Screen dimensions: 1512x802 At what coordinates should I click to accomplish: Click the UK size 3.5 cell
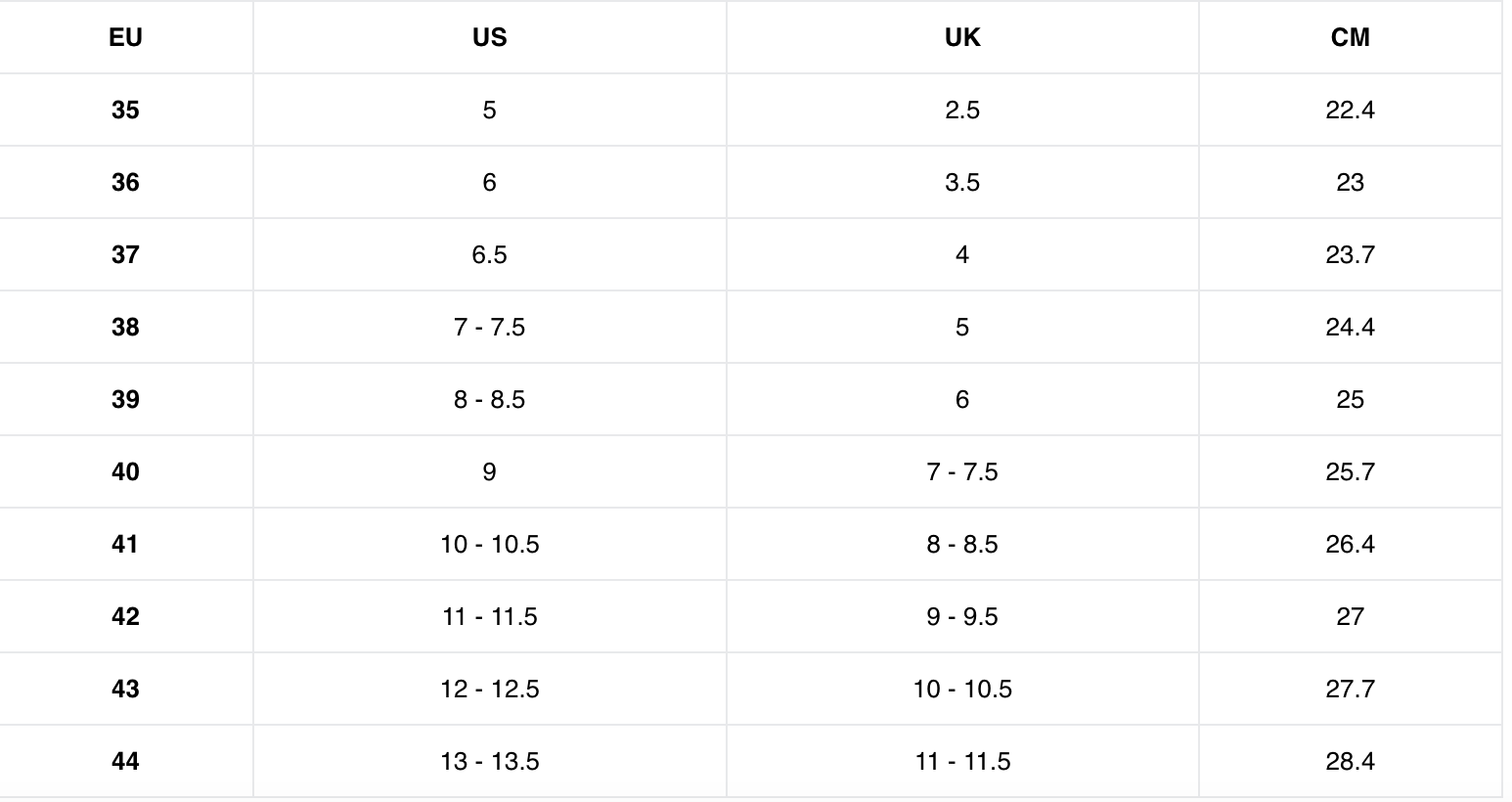pyautogui.click(x=962, y=182)
